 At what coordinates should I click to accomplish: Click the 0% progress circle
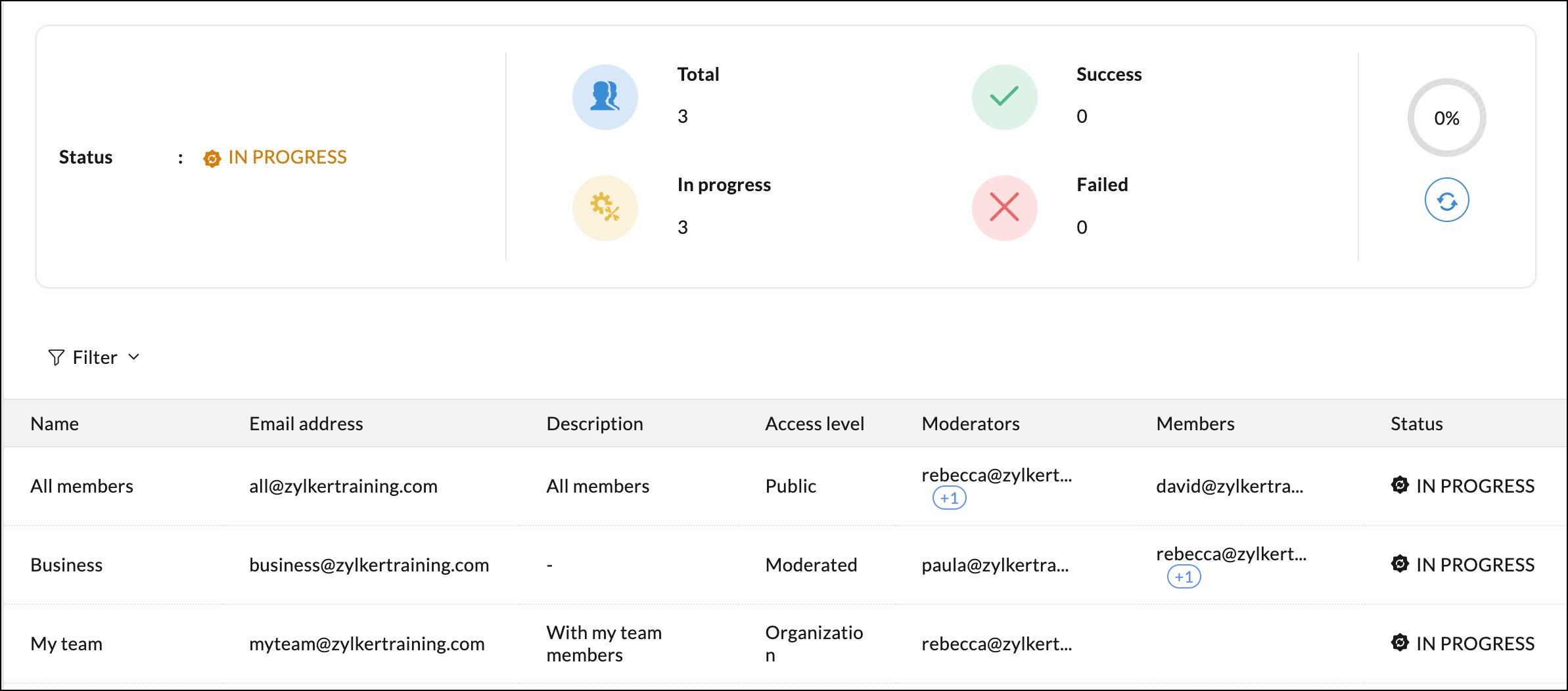click(x=1446, y=118)
